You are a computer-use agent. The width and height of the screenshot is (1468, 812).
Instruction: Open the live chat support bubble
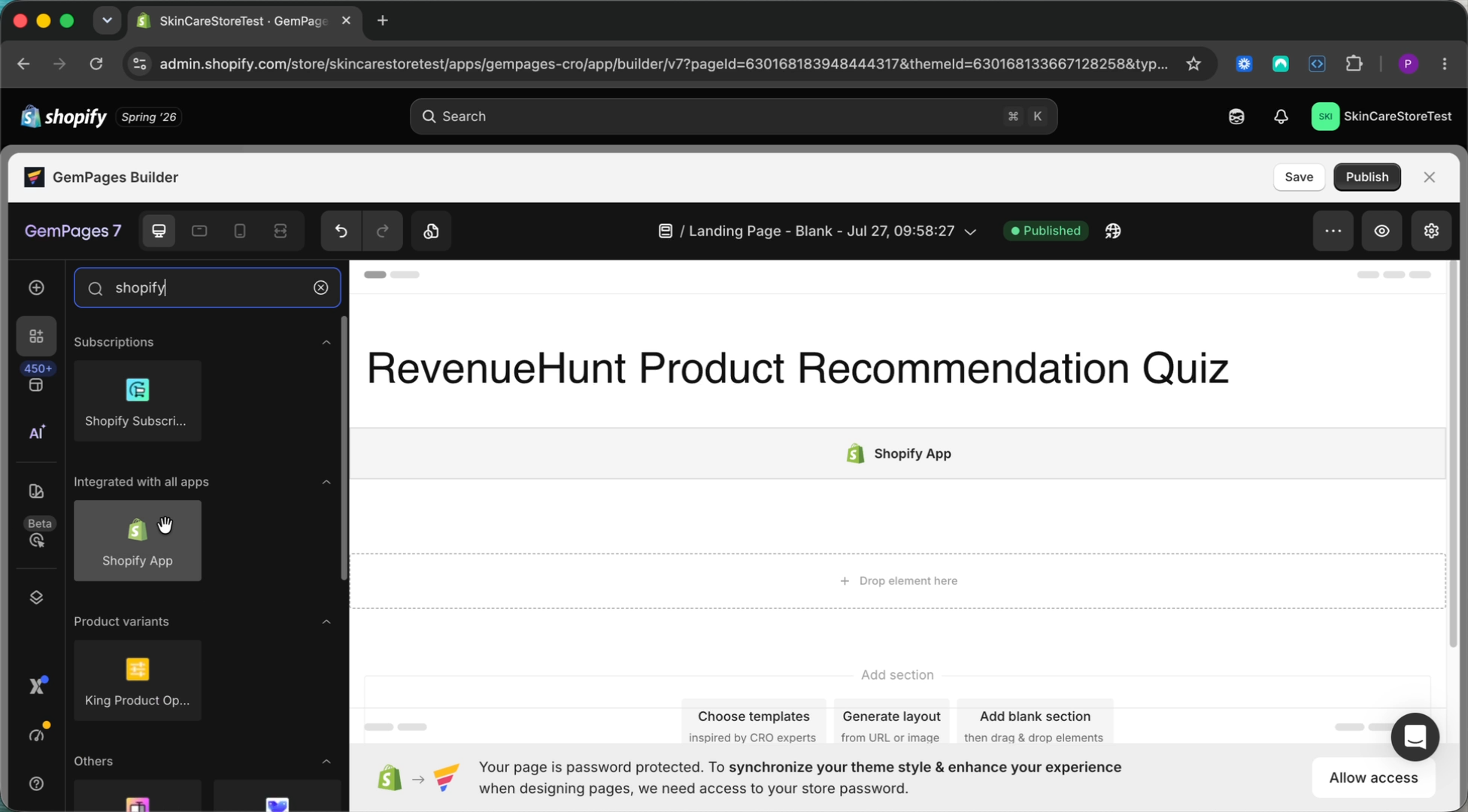(x=1415, y=737)
